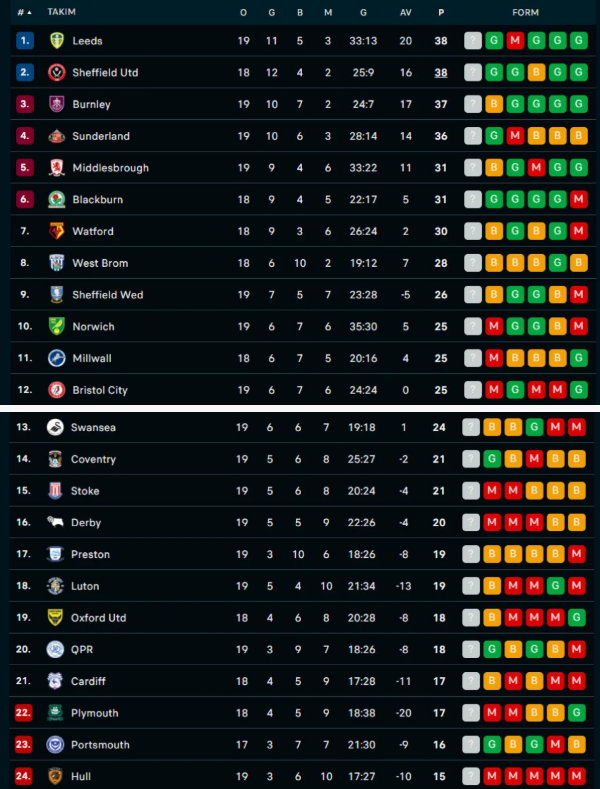Click the Watford club crest icon

click(57, 231)
